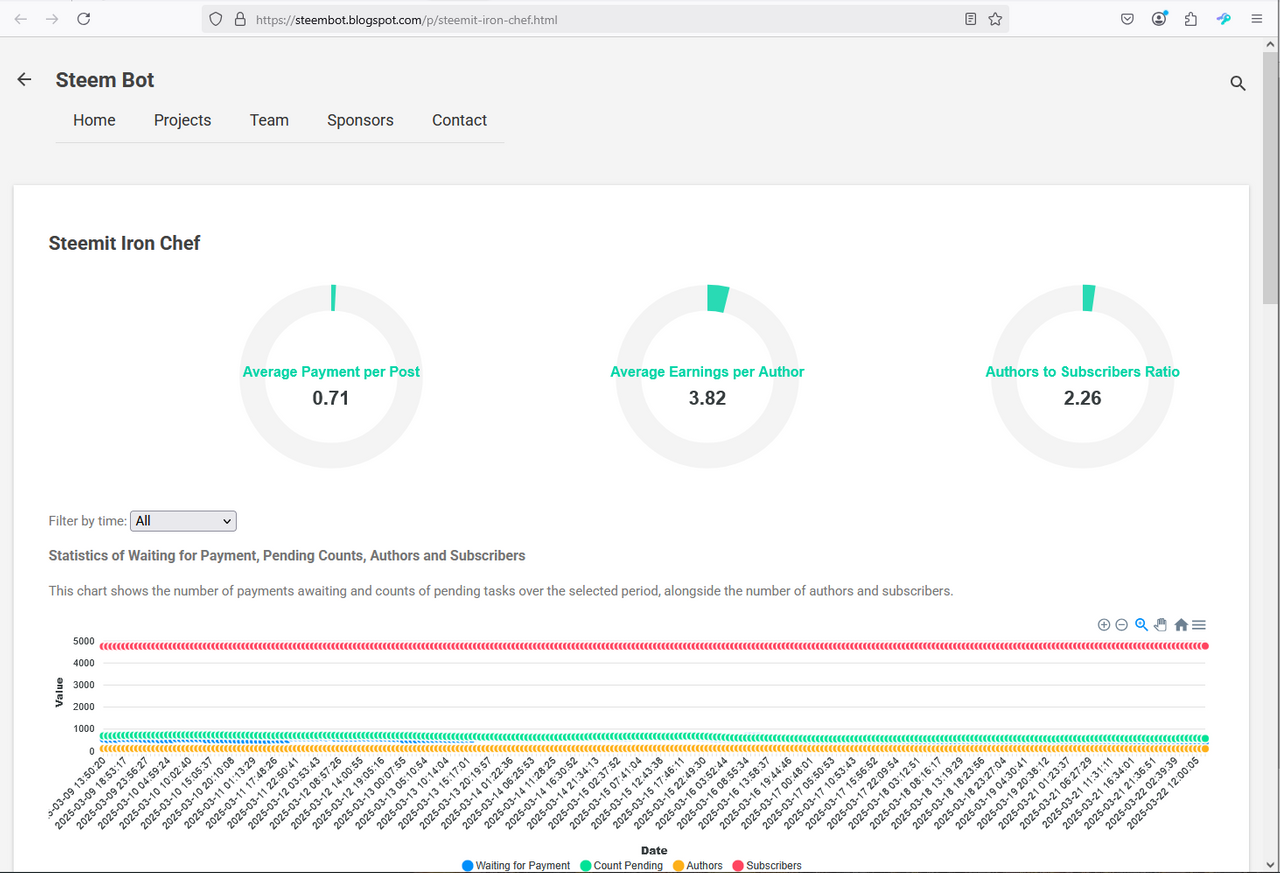1280x873 pixels.
Task: Click the tracking protection shield icon
Action: tap(216, 19)
